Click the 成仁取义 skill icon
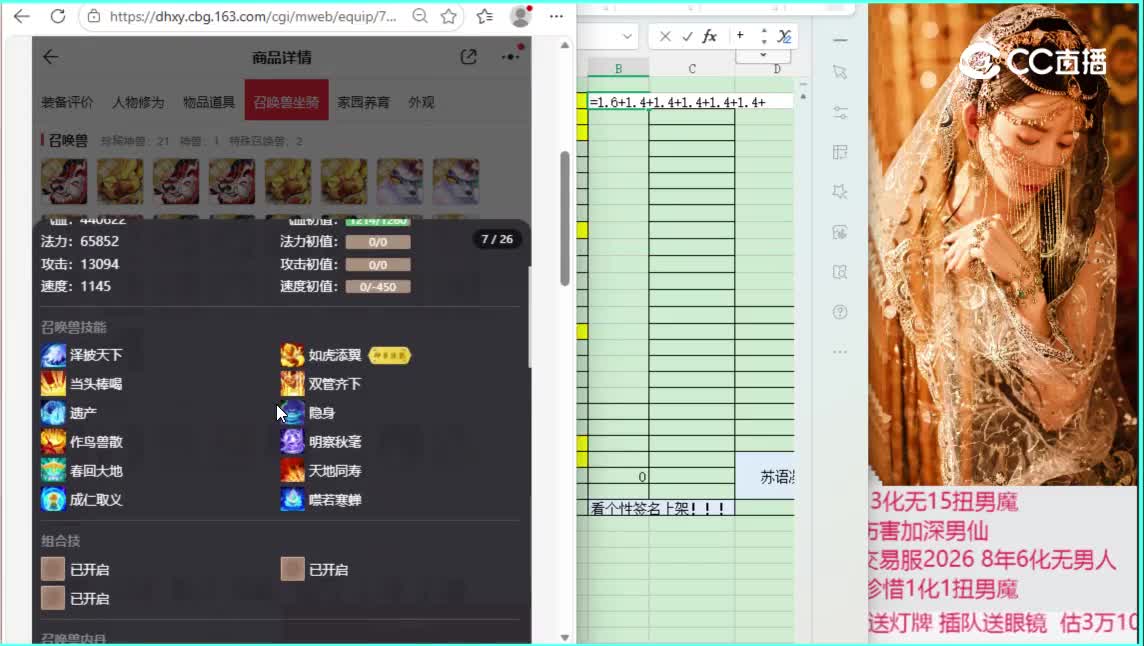This screenshot has width=1144, height=646. pyautogui.click(x=53, y=499)
